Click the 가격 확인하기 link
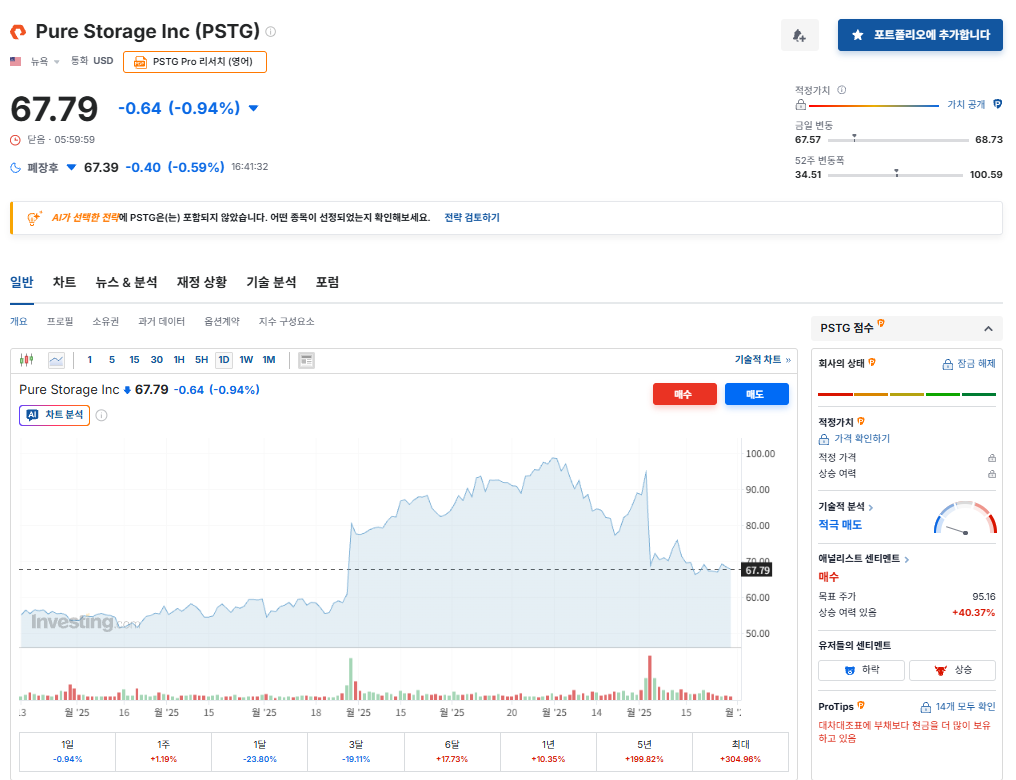The image size is (1016, 780). coord(855,439)
